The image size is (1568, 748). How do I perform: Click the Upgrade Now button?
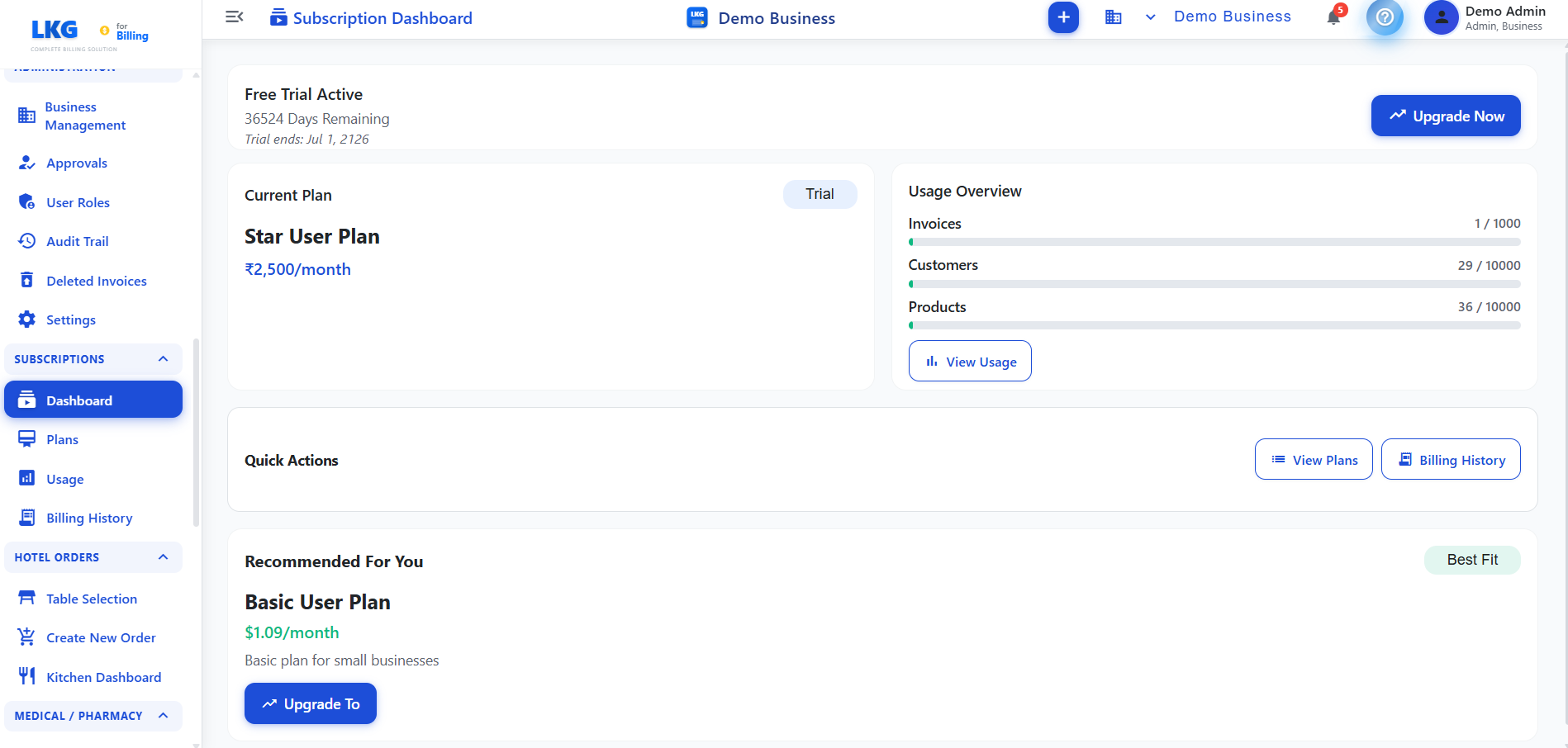[1446, 116]
